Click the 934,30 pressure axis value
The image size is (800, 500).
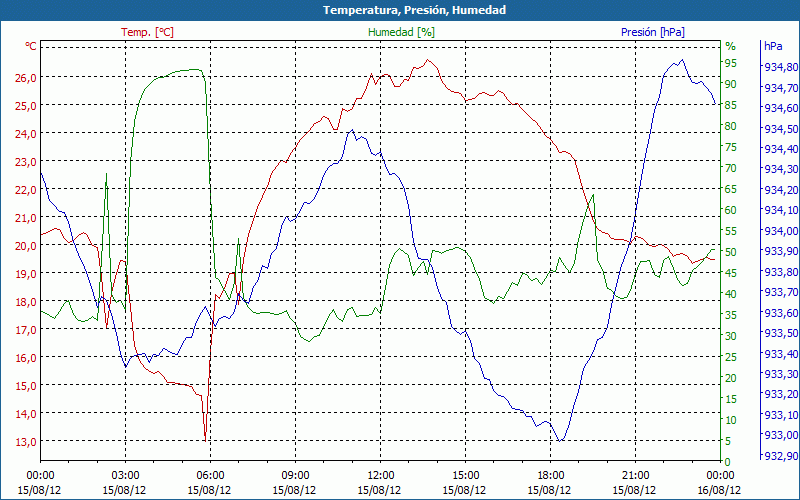(x=781, y=170)
